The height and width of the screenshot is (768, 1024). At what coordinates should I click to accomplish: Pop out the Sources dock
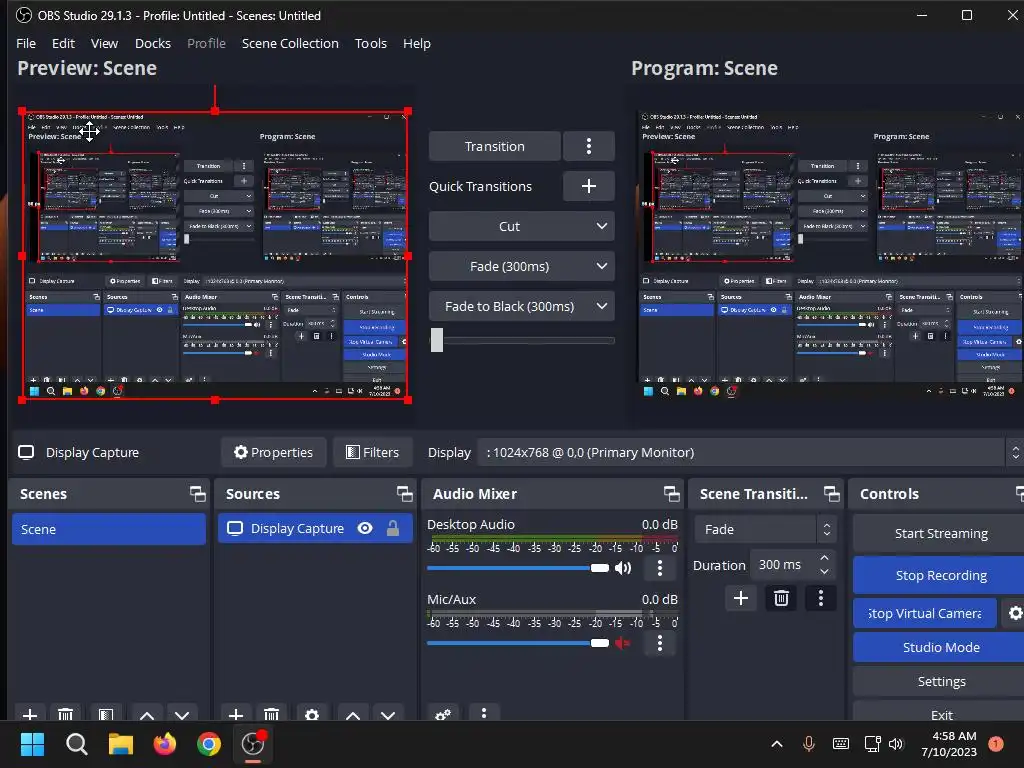click(404, 494)
